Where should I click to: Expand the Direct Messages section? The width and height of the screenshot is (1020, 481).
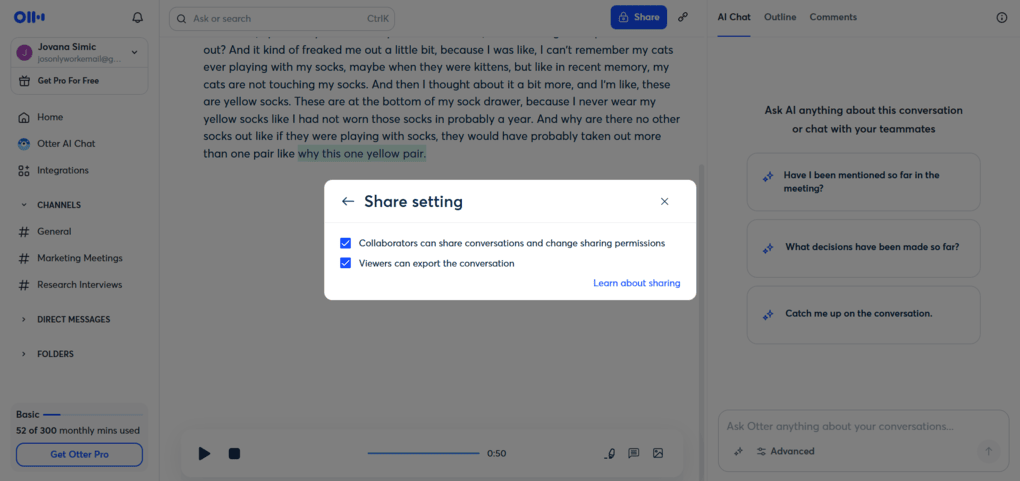click(24, 320)
